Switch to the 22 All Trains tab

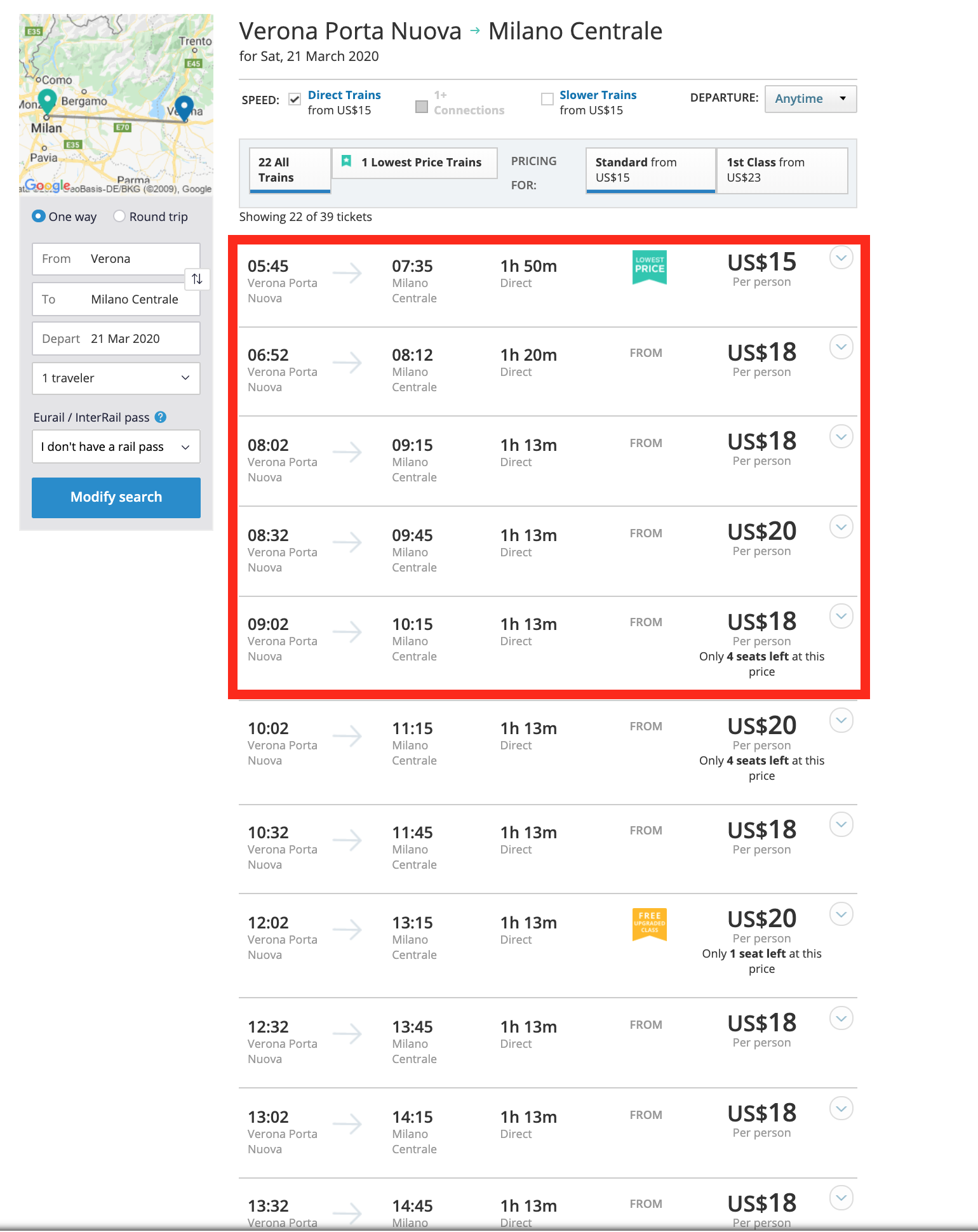(290, 170)
